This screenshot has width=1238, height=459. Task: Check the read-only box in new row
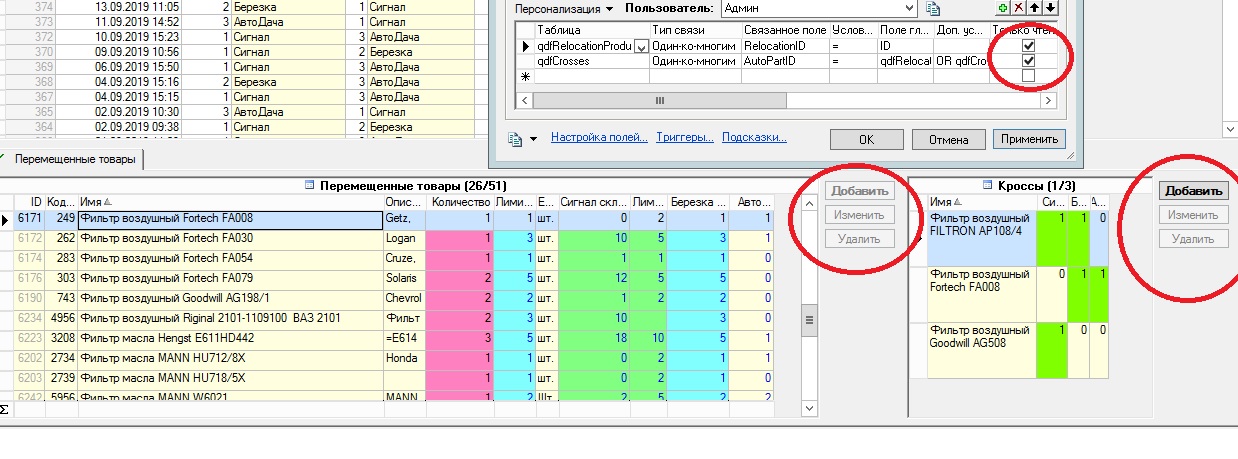pyautogui.click(x=1028, y=76)
